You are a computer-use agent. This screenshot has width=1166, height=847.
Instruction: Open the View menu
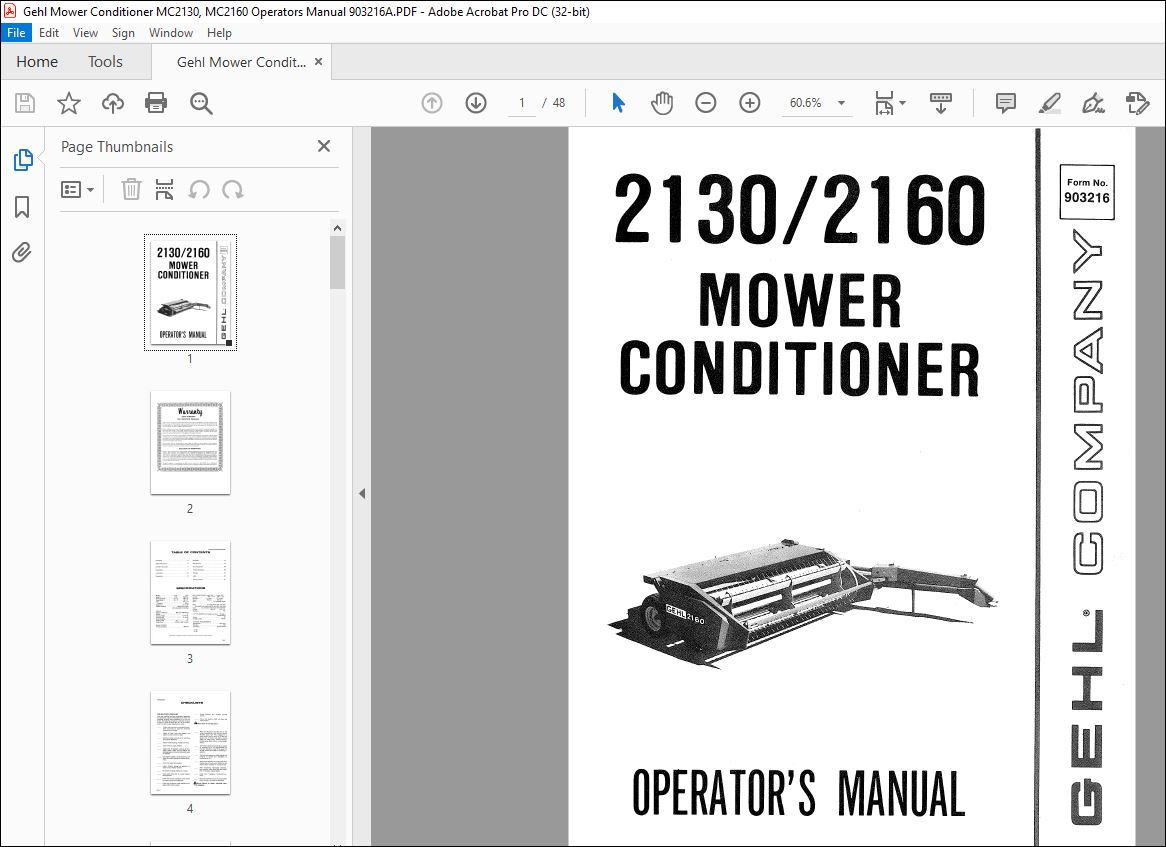pos(85,33)
